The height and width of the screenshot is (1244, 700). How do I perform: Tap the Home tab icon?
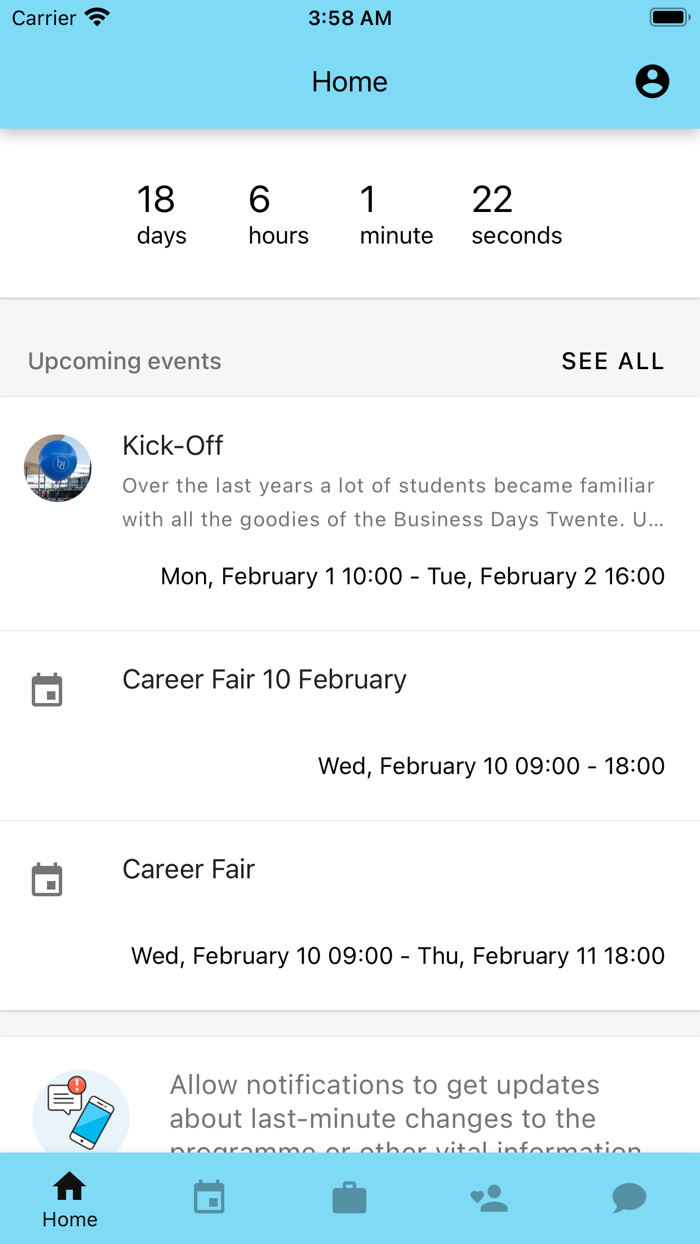pos(69,1188)
